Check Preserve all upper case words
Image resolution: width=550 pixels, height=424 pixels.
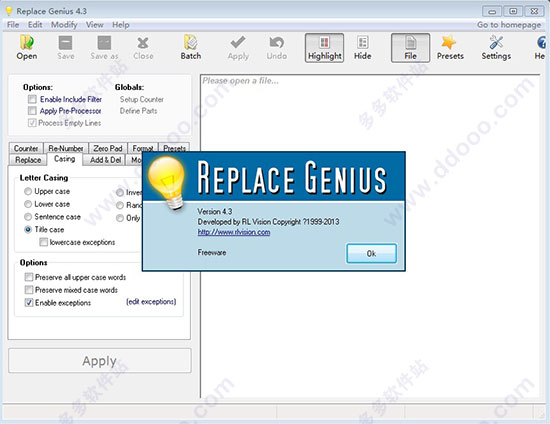point(29,277)
